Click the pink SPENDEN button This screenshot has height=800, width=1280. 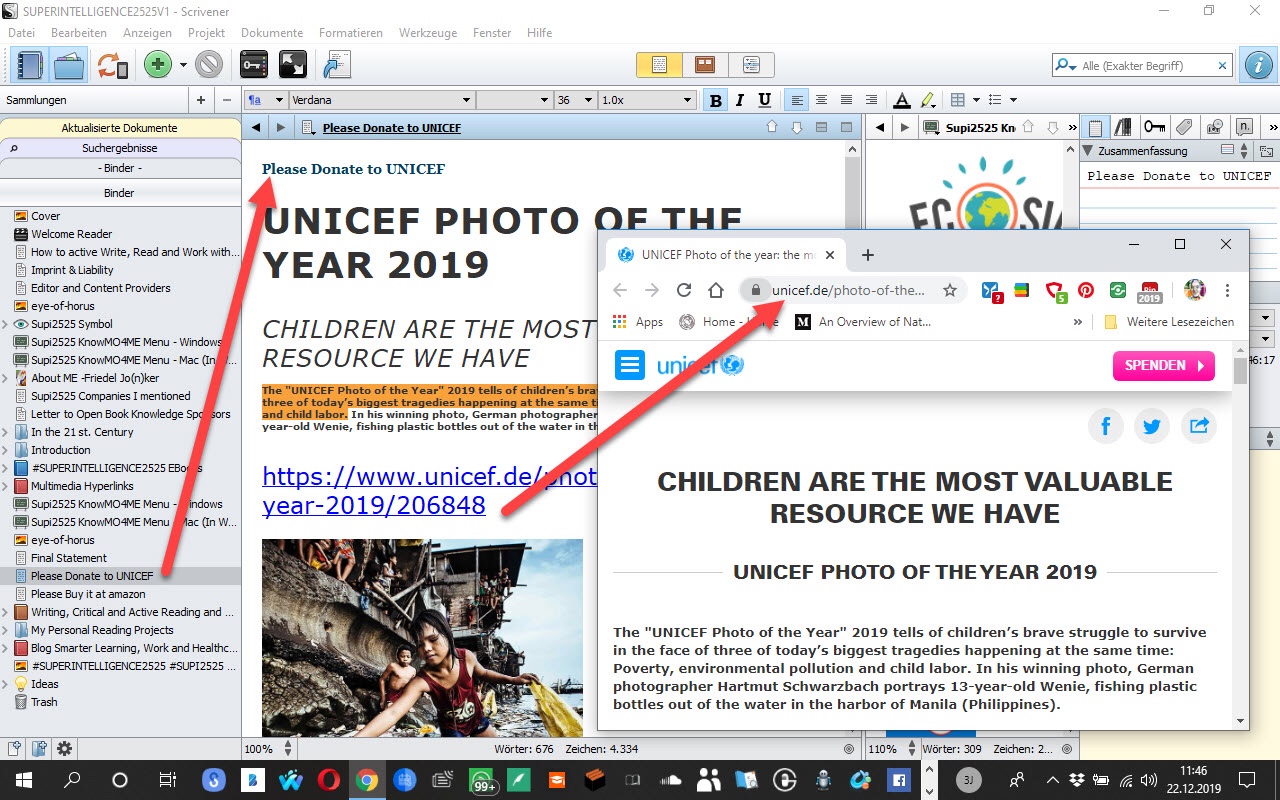pyautogui.click(x=1163, y=366)
